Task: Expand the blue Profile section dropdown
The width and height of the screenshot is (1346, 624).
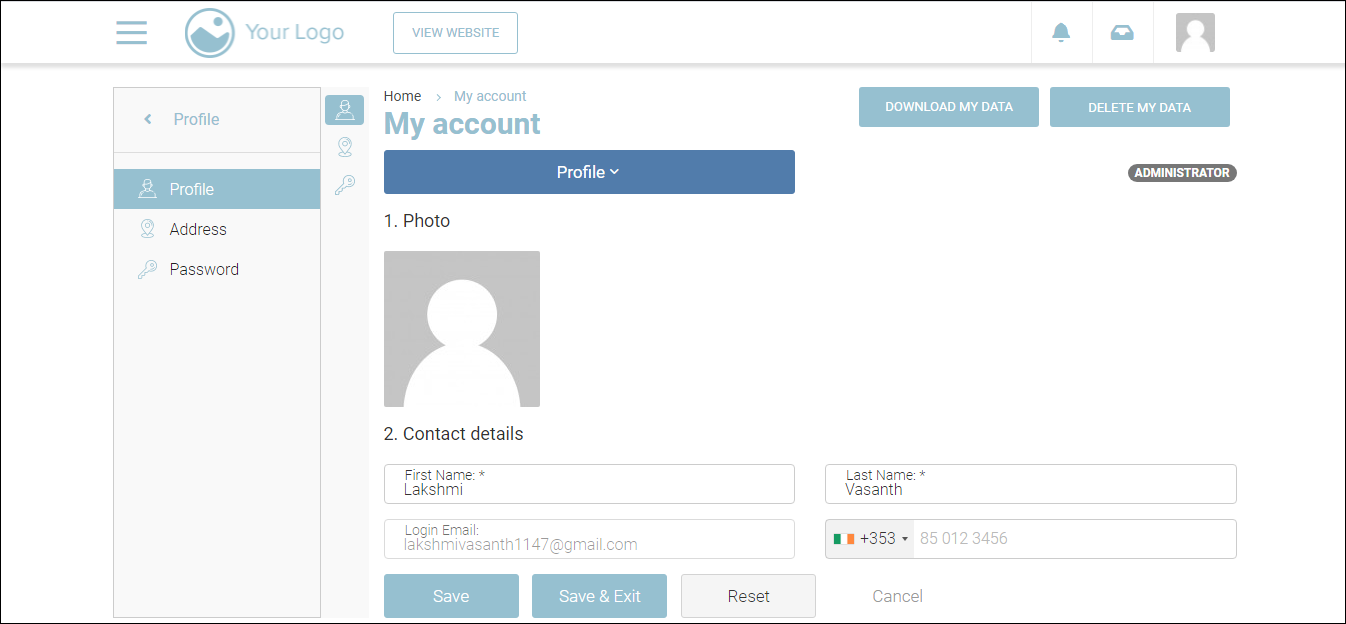Action: 589,172
